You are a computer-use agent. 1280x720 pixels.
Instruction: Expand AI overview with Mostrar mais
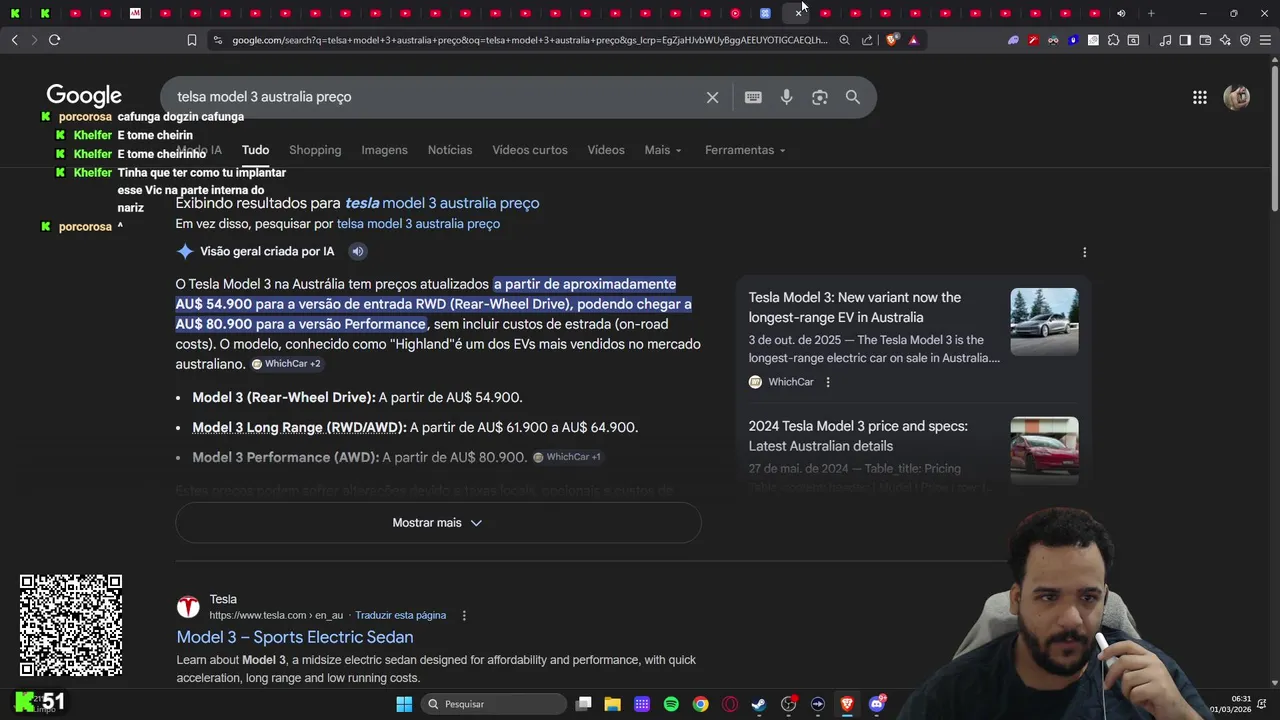pos(438,523)
